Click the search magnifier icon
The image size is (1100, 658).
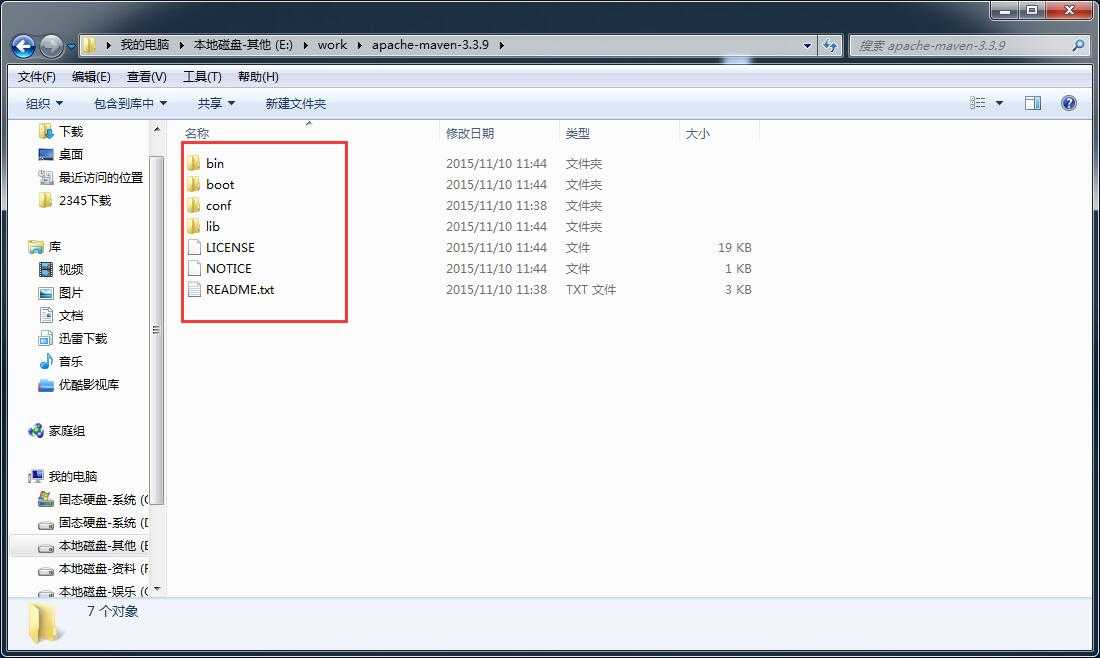(x=1078, y=46)
